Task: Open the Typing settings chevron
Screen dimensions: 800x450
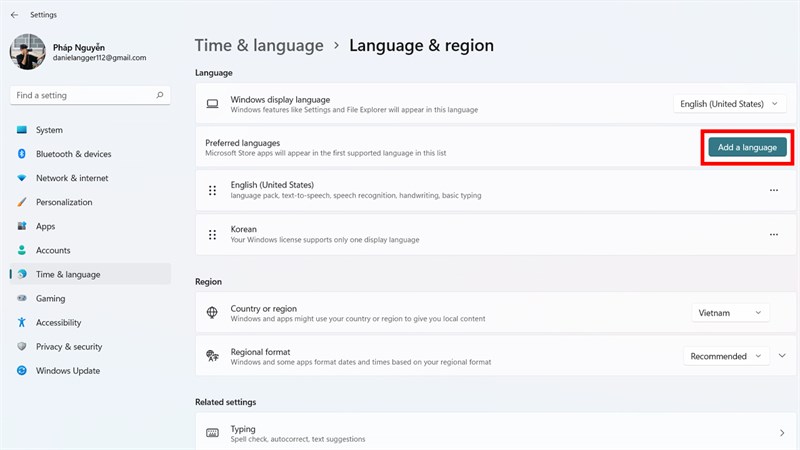Action: [782, 433]
